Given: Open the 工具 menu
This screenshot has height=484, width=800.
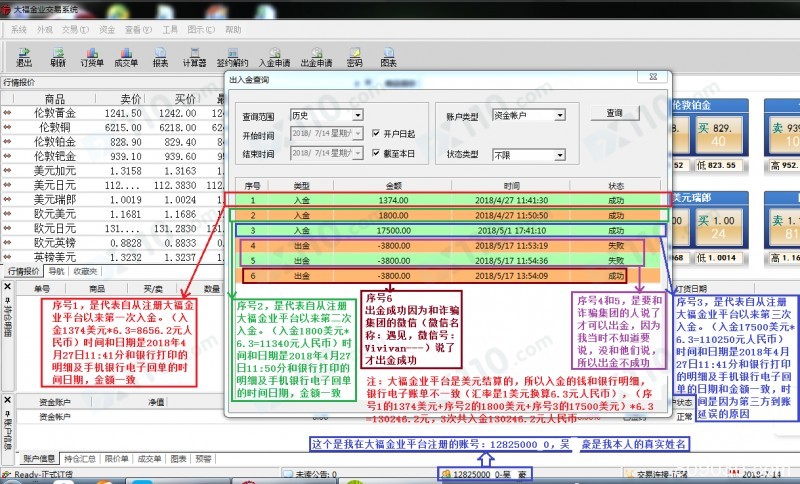Looking at the screenshot, I should coord(170,30).
